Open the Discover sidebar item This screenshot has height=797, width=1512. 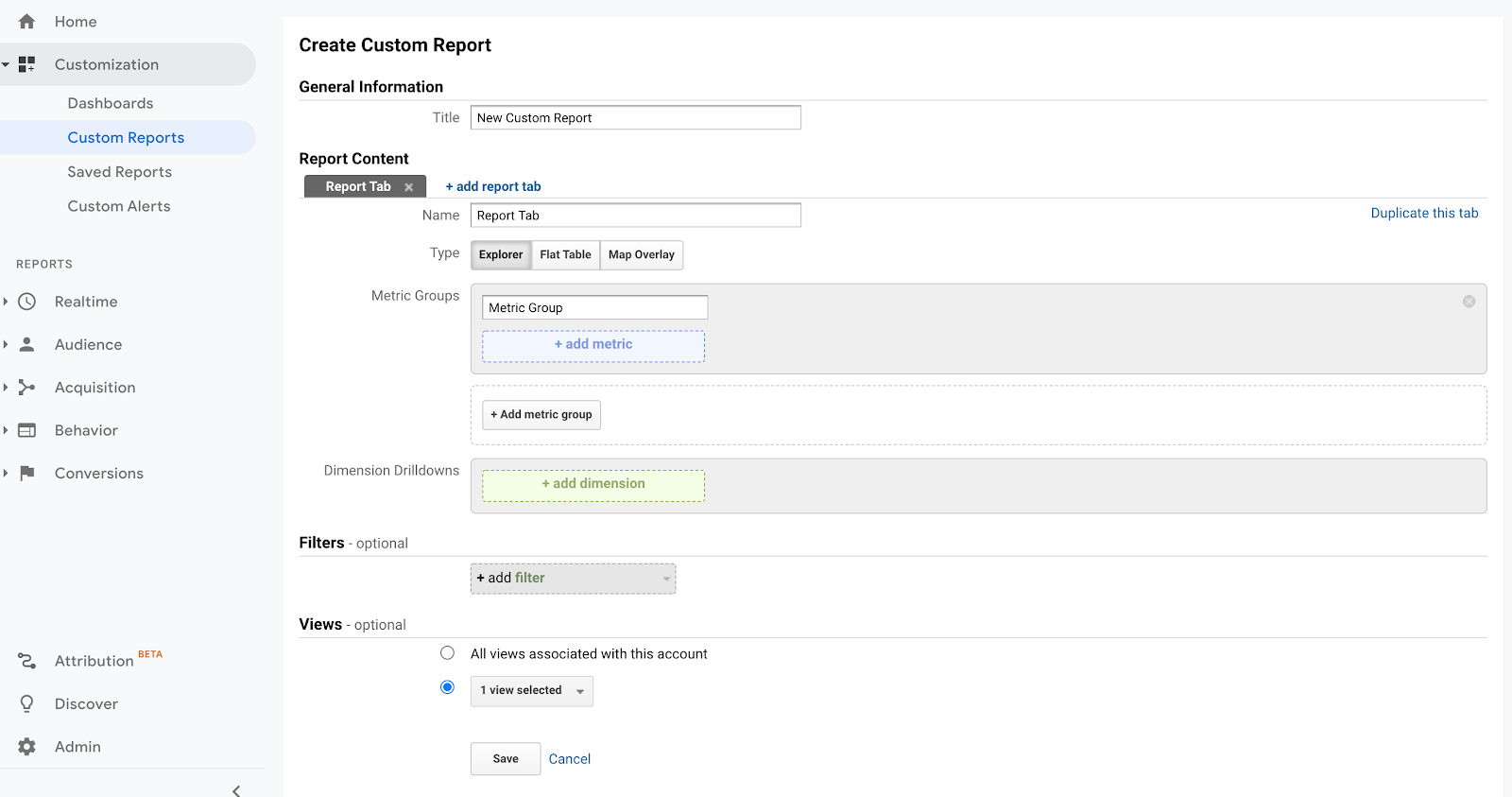pos(86,704)
